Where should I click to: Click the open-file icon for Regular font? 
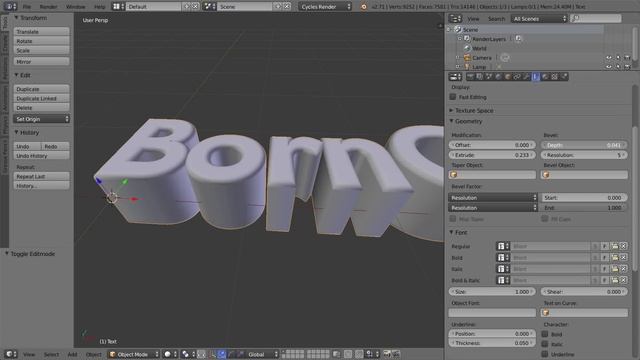point(614,246)
